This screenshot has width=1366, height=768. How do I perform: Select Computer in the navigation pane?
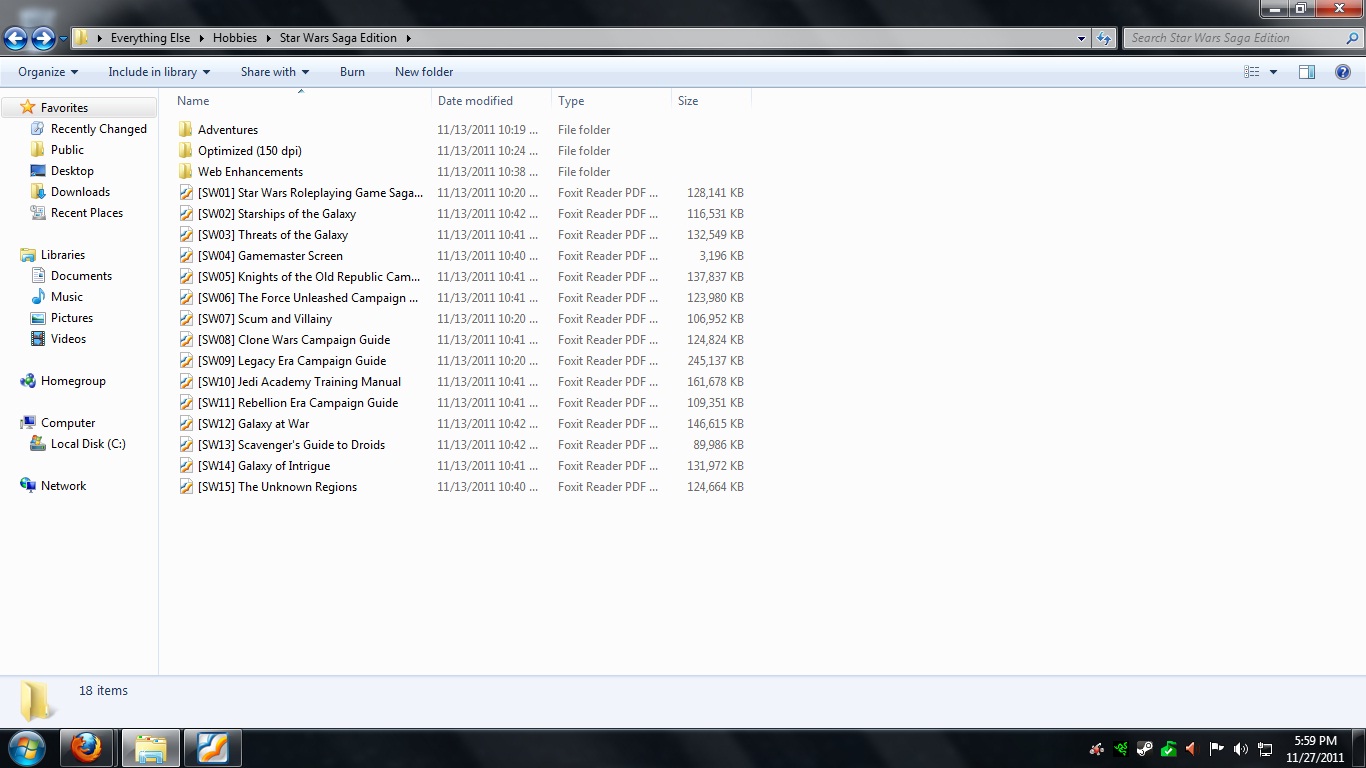[68, 423]
